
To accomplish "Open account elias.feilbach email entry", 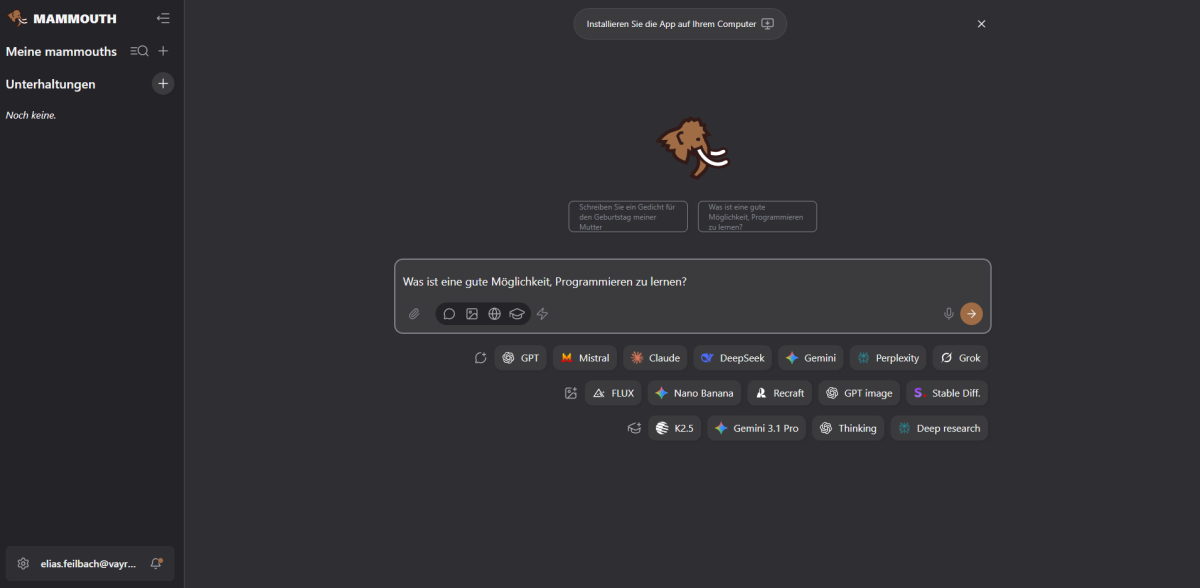I will 88,563.
